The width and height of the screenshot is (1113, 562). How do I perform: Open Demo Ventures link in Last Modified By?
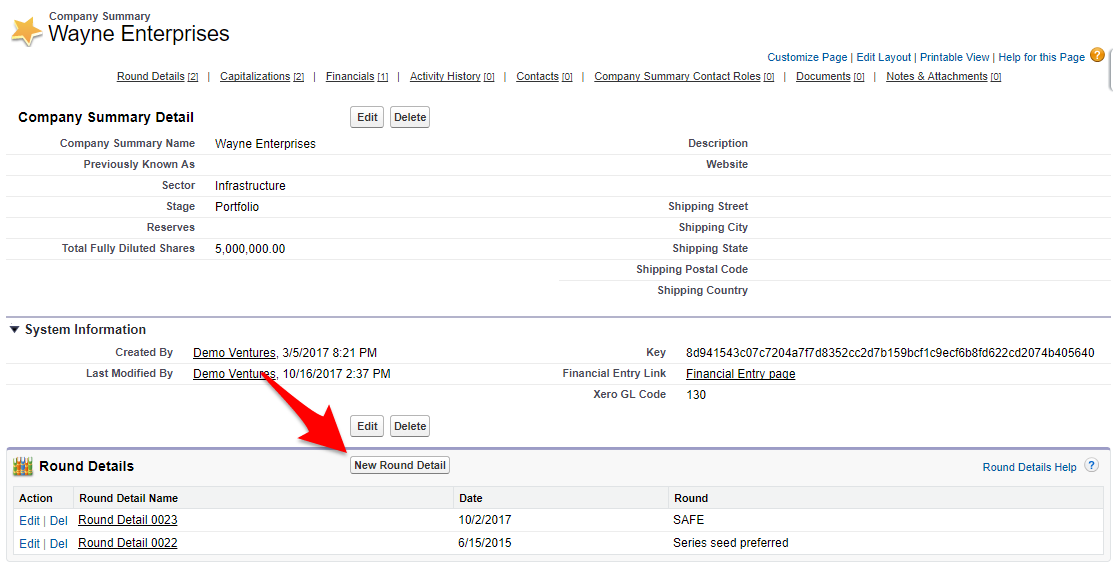click(234, 374)
